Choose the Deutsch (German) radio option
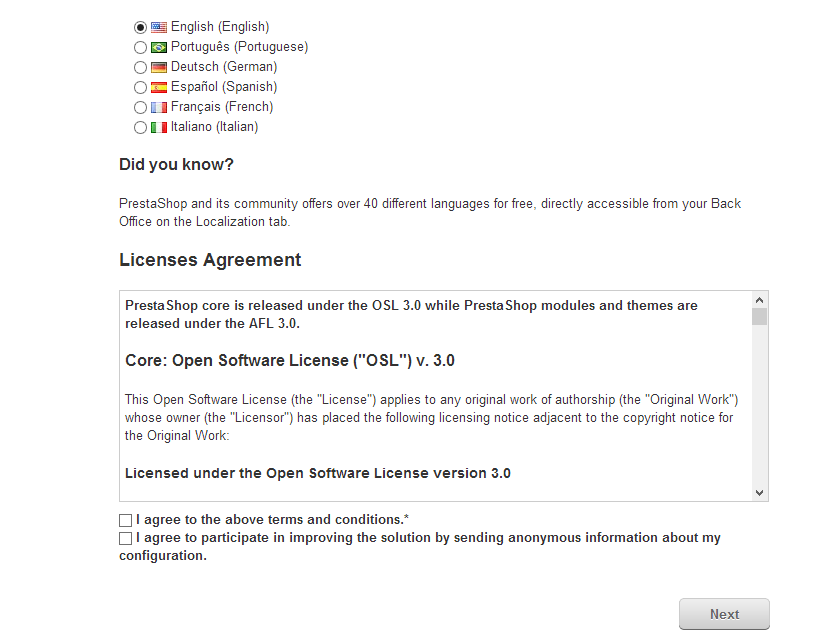 (x=140, y=67)
